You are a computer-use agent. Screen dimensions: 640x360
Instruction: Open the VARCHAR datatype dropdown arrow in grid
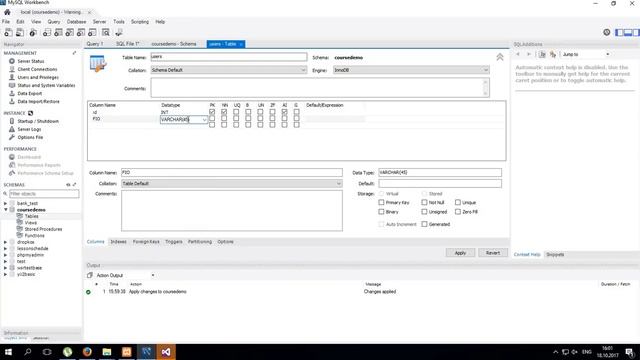204,120
